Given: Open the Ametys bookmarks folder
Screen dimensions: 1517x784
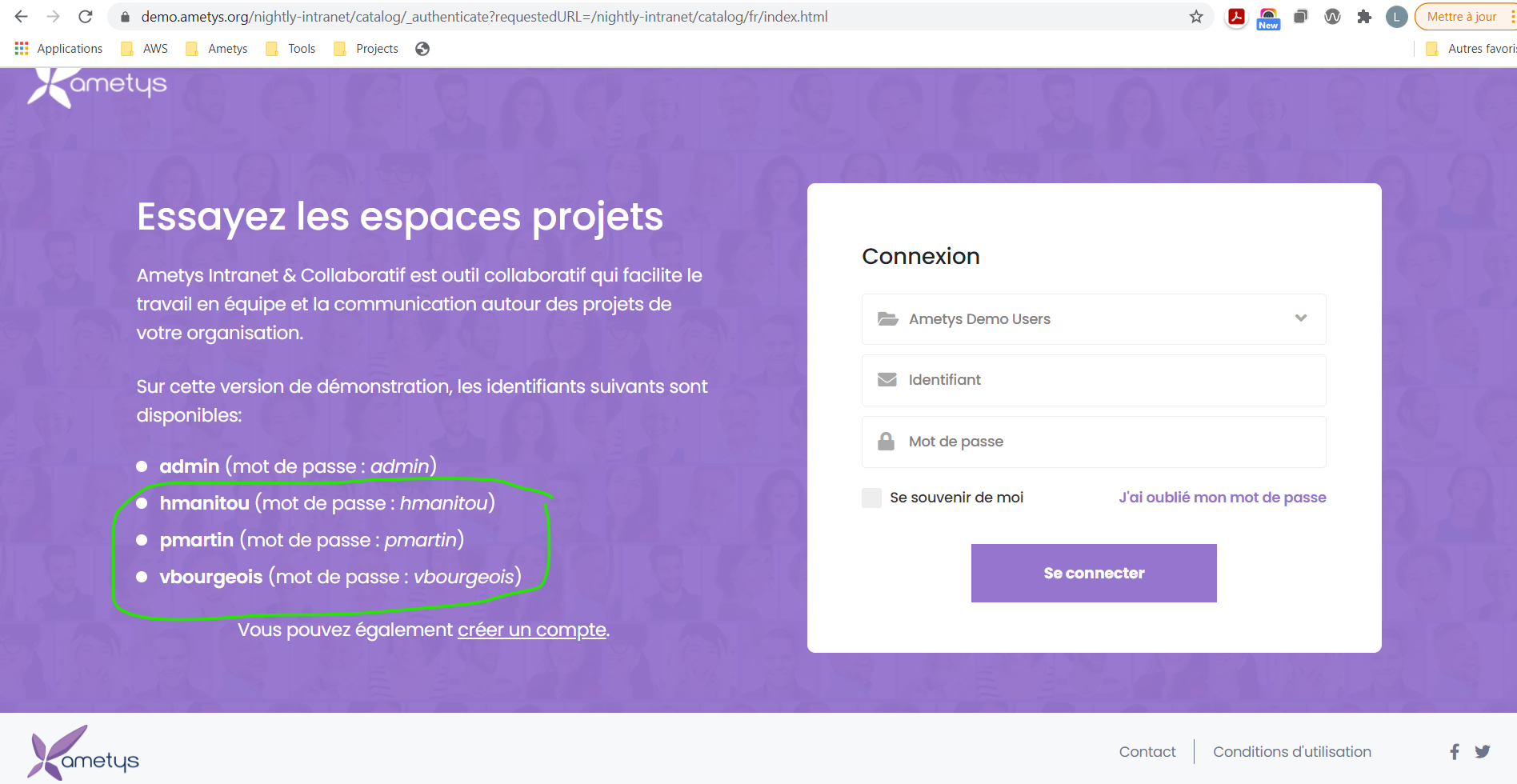Looking at the screenshot, I should 216,49.
